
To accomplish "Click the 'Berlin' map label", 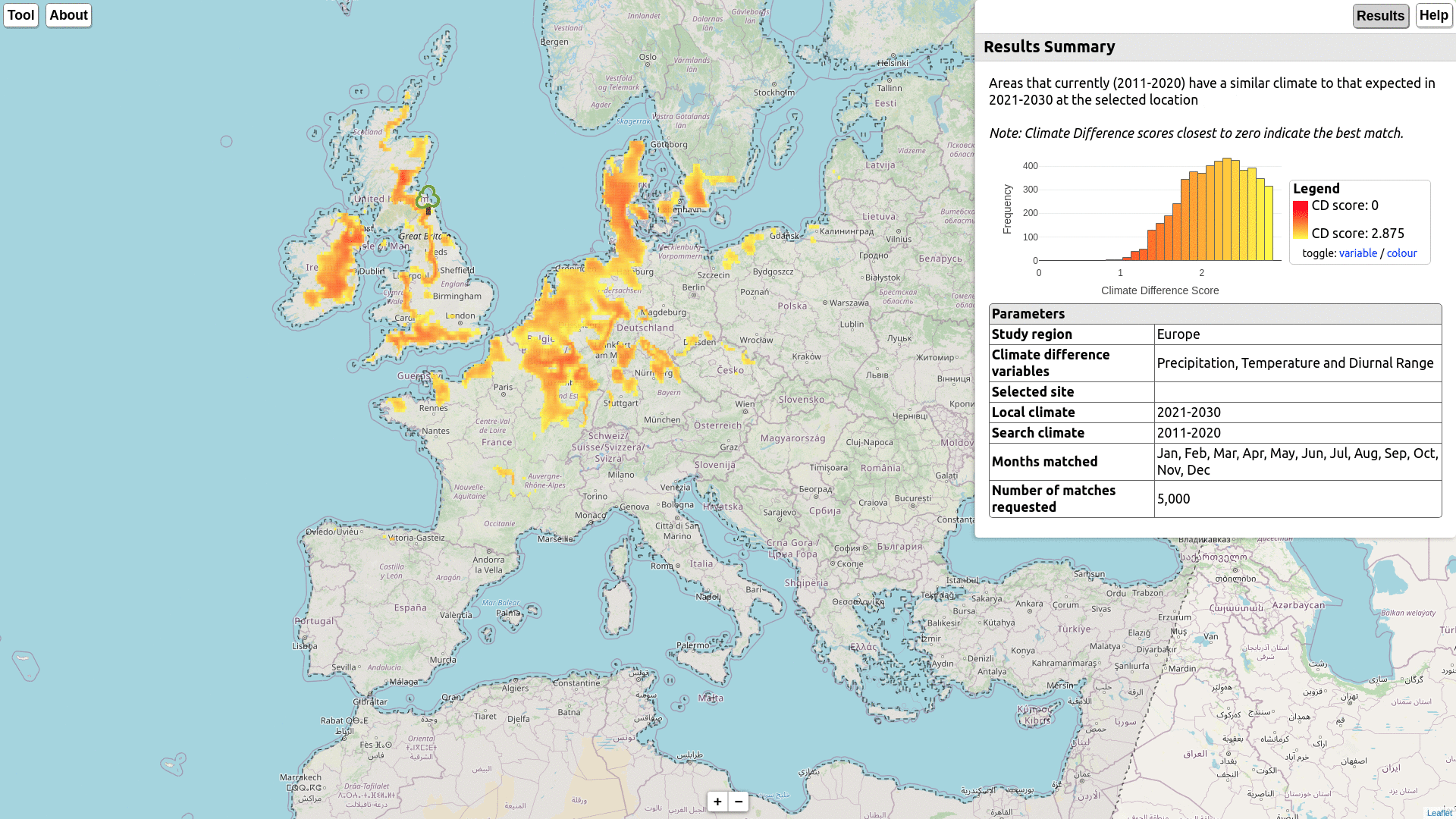I will 693,287.
